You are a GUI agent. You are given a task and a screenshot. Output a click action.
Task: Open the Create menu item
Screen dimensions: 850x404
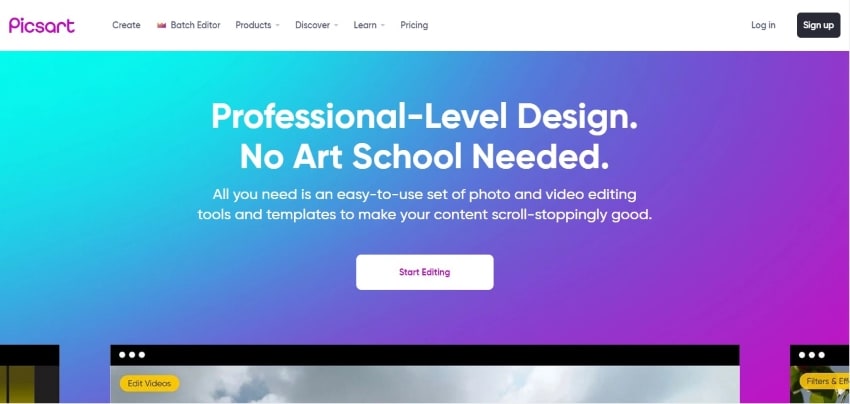[x=126, y=25]
